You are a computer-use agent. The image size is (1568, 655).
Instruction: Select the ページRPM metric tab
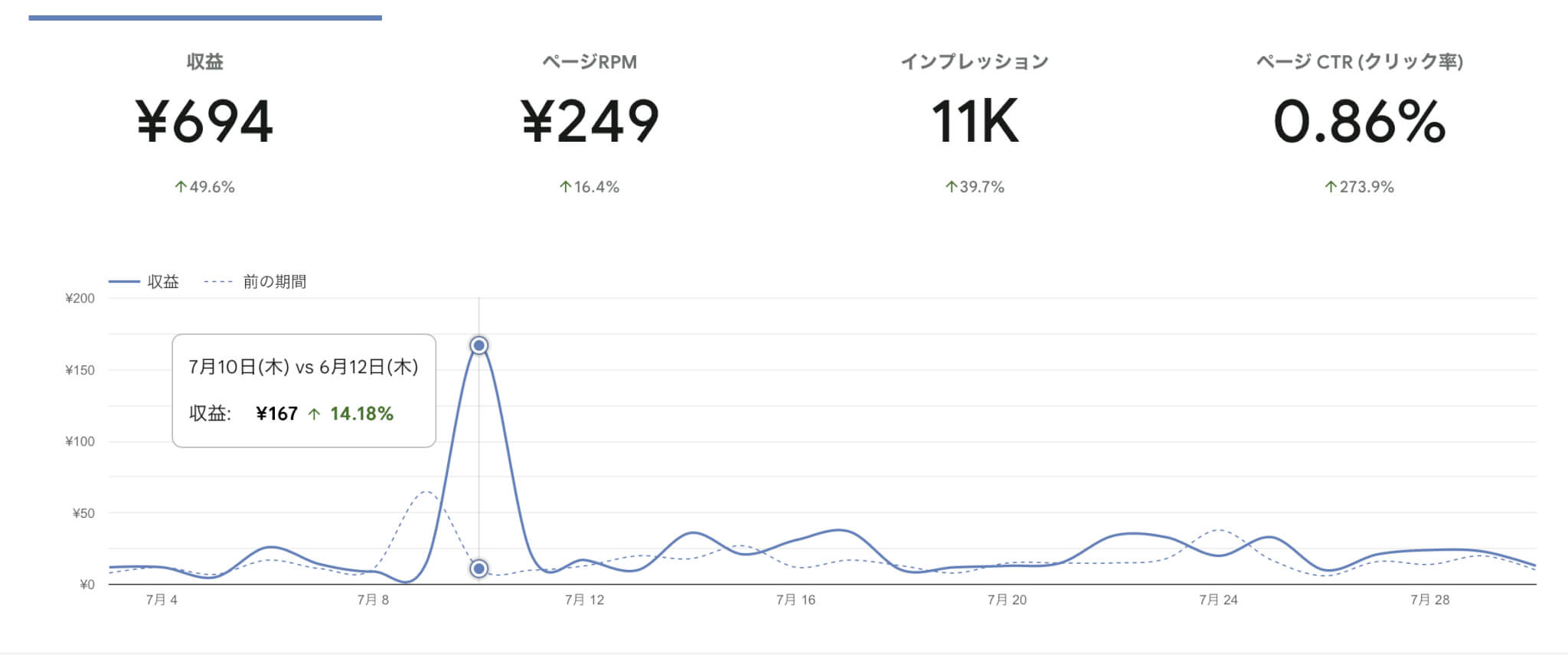pos(590,62)
